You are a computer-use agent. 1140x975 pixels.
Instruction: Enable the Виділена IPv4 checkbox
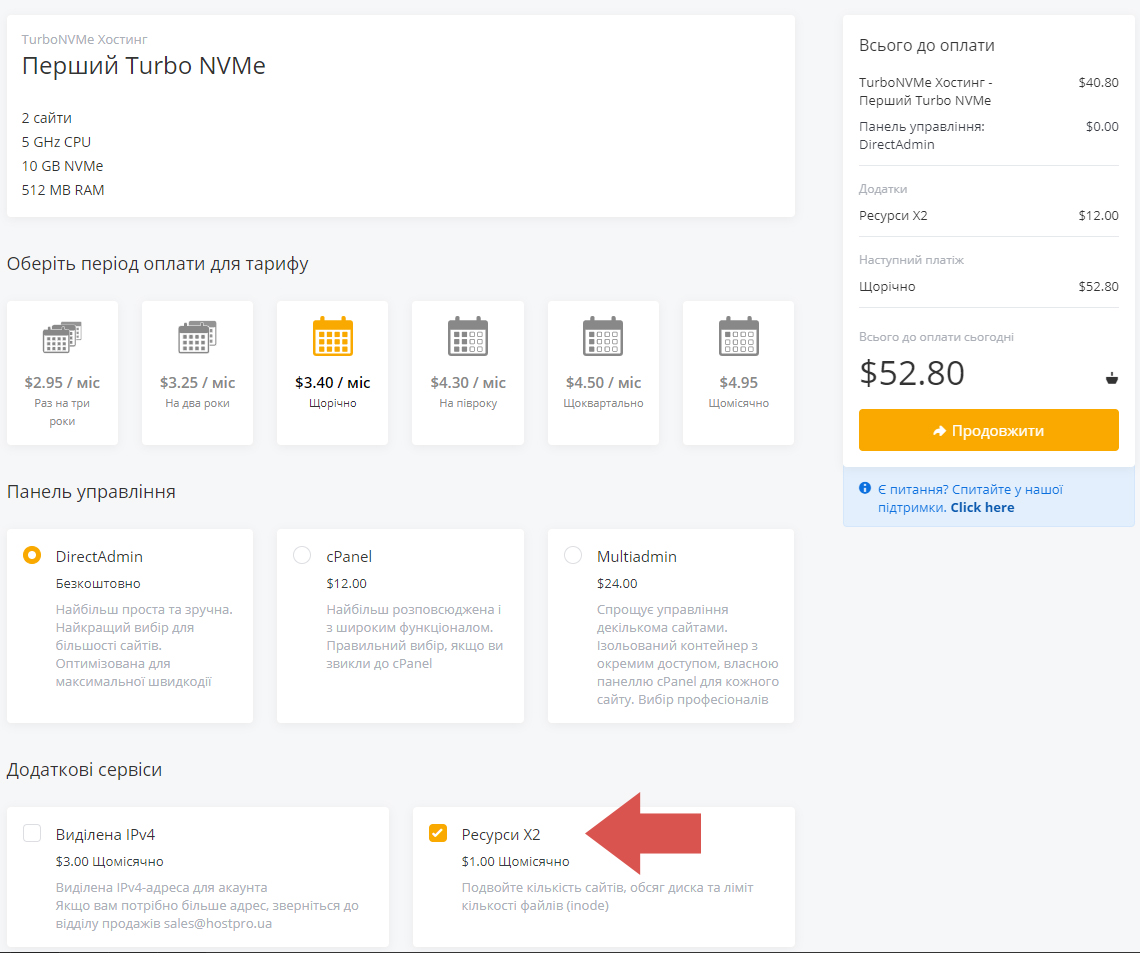pyautogui.click(x=32, y=833)
